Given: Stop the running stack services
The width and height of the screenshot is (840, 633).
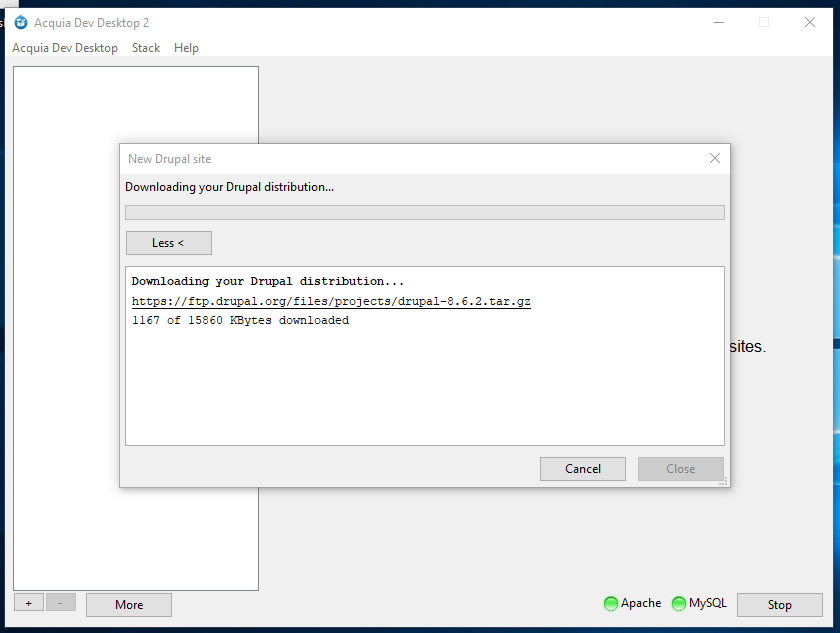Looking at the screenshot, I should pos(779,605).
